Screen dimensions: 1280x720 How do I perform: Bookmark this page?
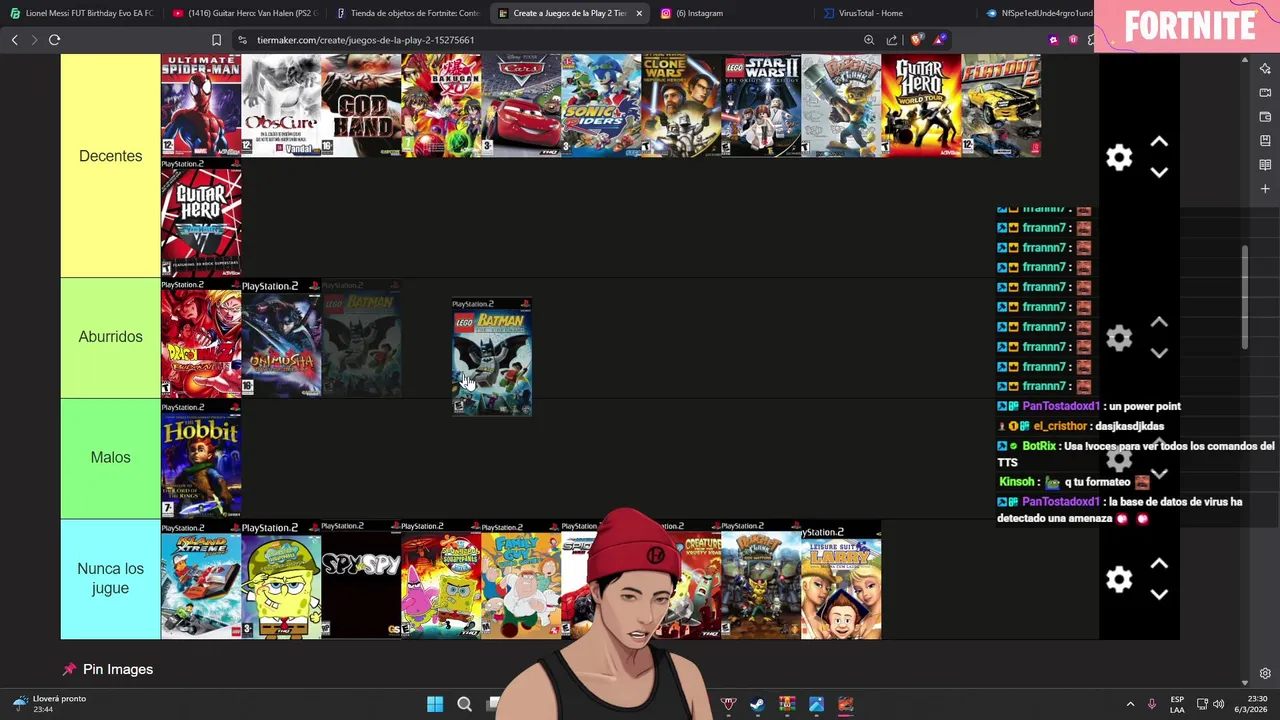[216, 40]
